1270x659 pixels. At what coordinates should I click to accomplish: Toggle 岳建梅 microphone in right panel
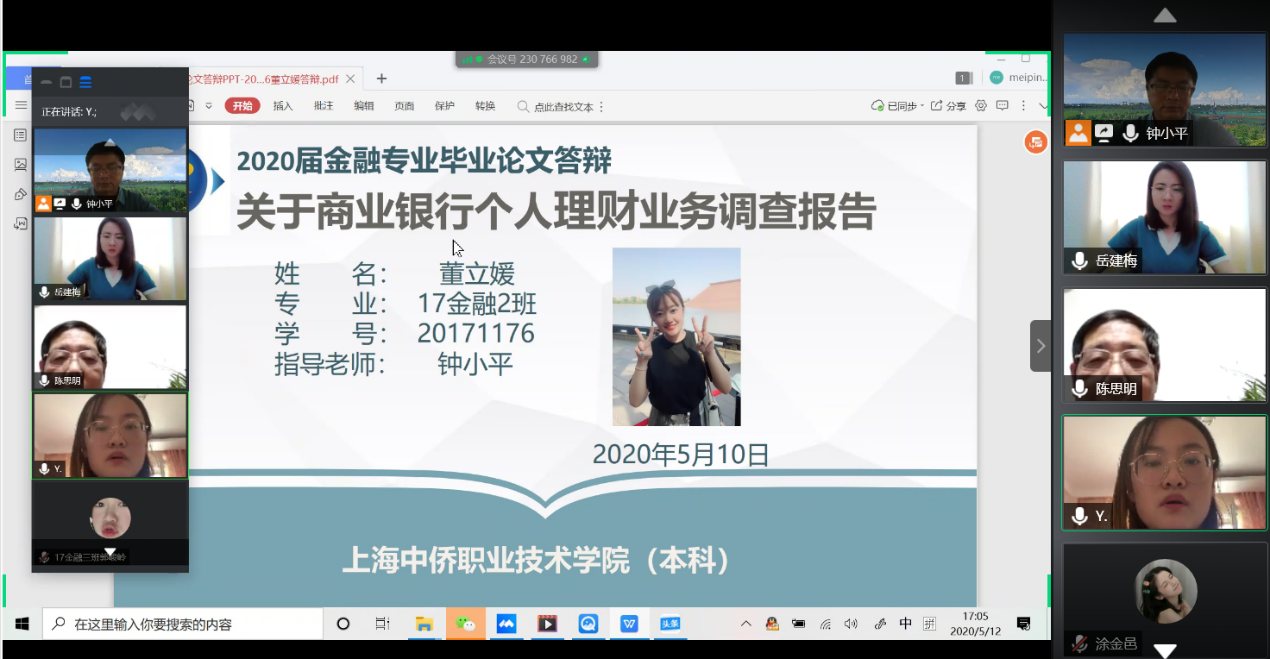click(1079, 261)
